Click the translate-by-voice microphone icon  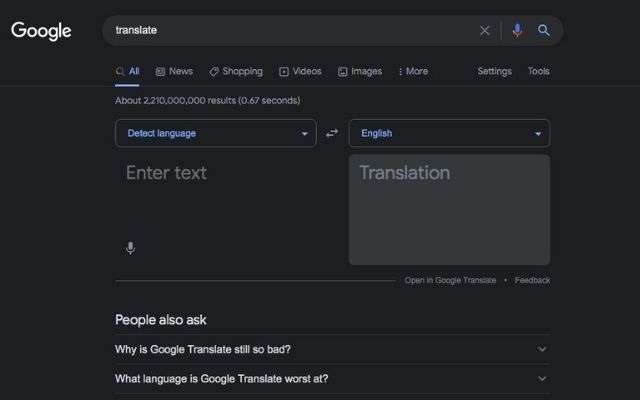[x=131, y=248]
